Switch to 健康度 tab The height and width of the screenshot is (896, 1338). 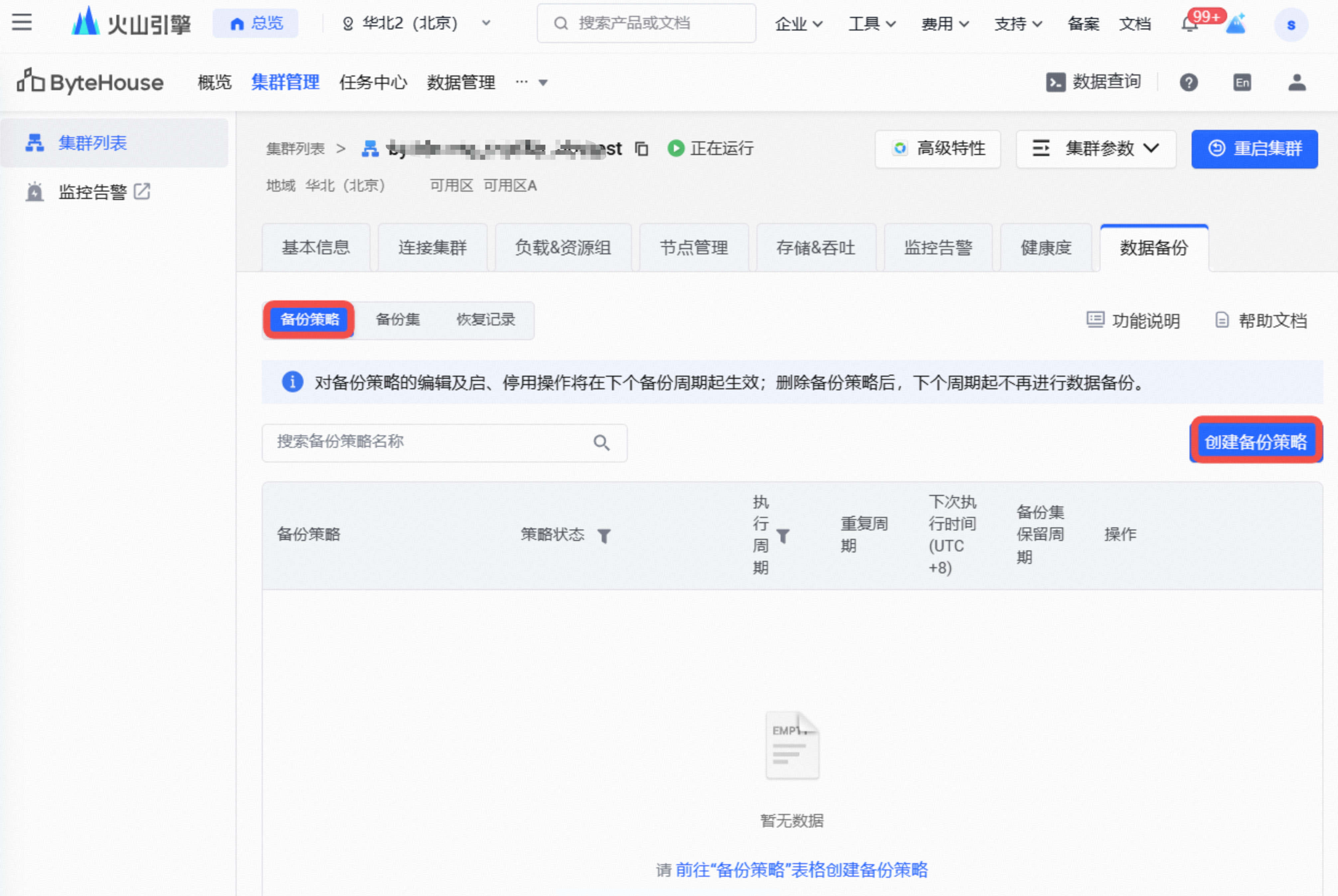click(1046, 247)
